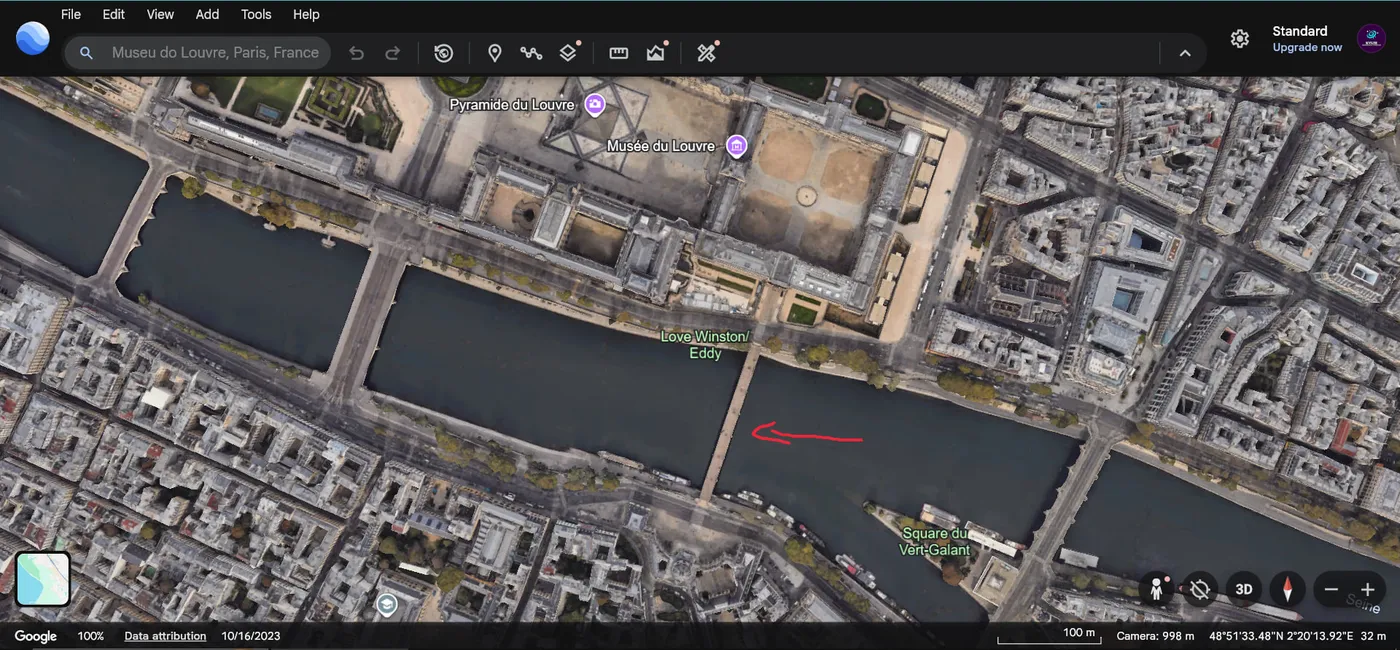Open the Add menu

coord(207,14)
